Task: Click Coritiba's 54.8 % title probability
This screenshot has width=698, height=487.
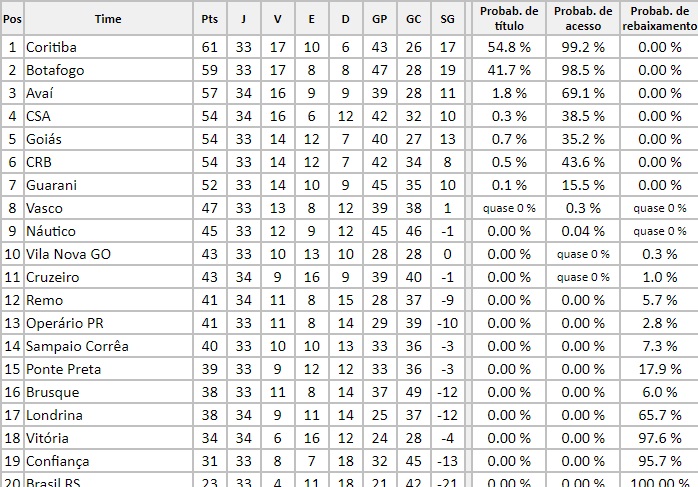Action: tap(509, 47)
